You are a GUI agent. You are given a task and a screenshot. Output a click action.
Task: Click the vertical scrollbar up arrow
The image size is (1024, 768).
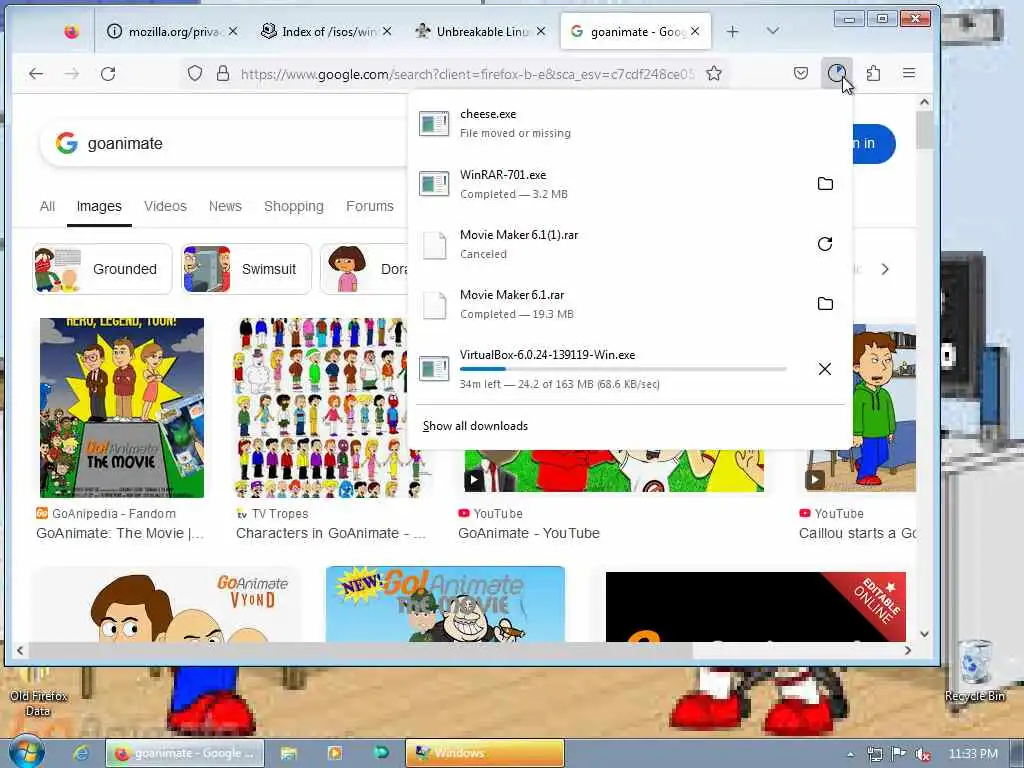[924, 102]
